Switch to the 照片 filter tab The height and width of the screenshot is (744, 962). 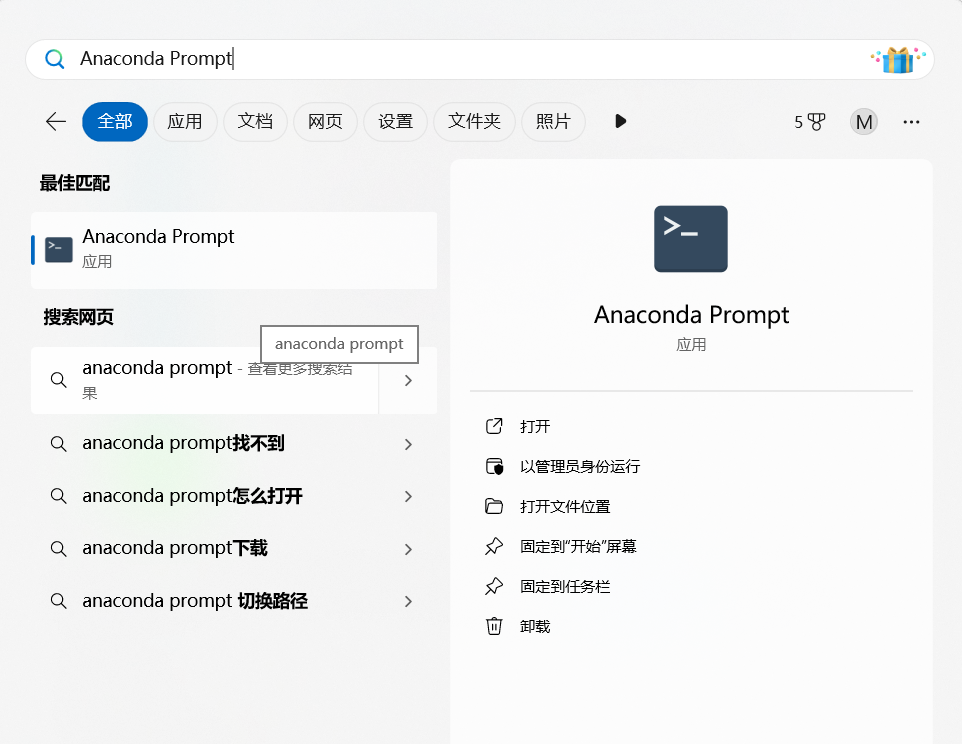[x=553, y=121]
